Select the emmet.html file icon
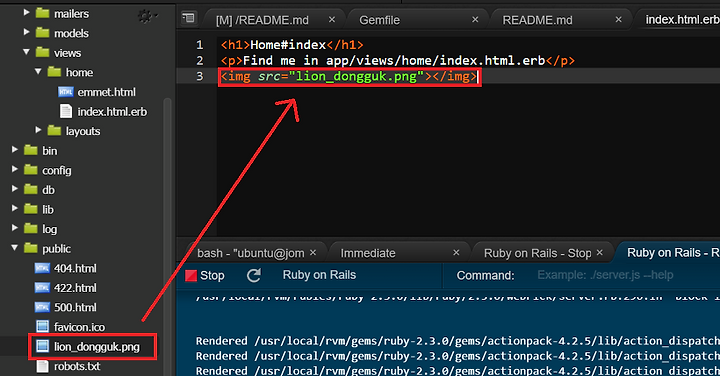This screenshot has width=720, height=376. 66,92
